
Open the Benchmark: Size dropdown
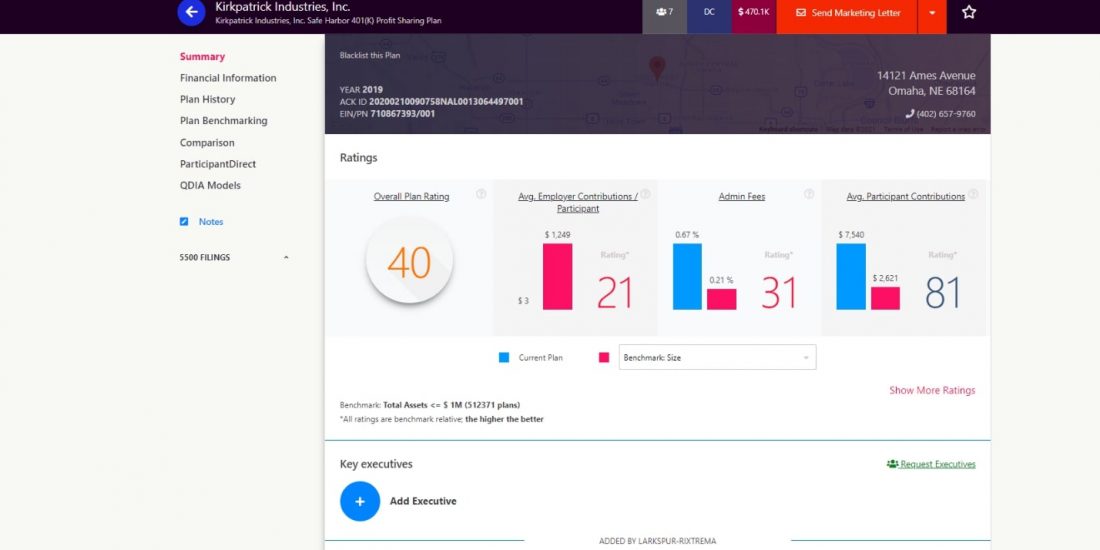(x=717, y=357)
